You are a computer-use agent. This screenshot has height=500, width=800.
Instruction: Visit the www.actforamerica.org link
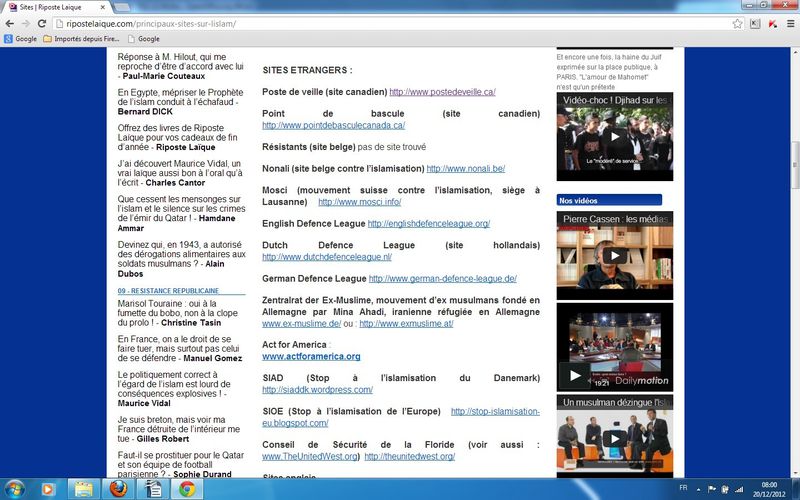[311, 357]
